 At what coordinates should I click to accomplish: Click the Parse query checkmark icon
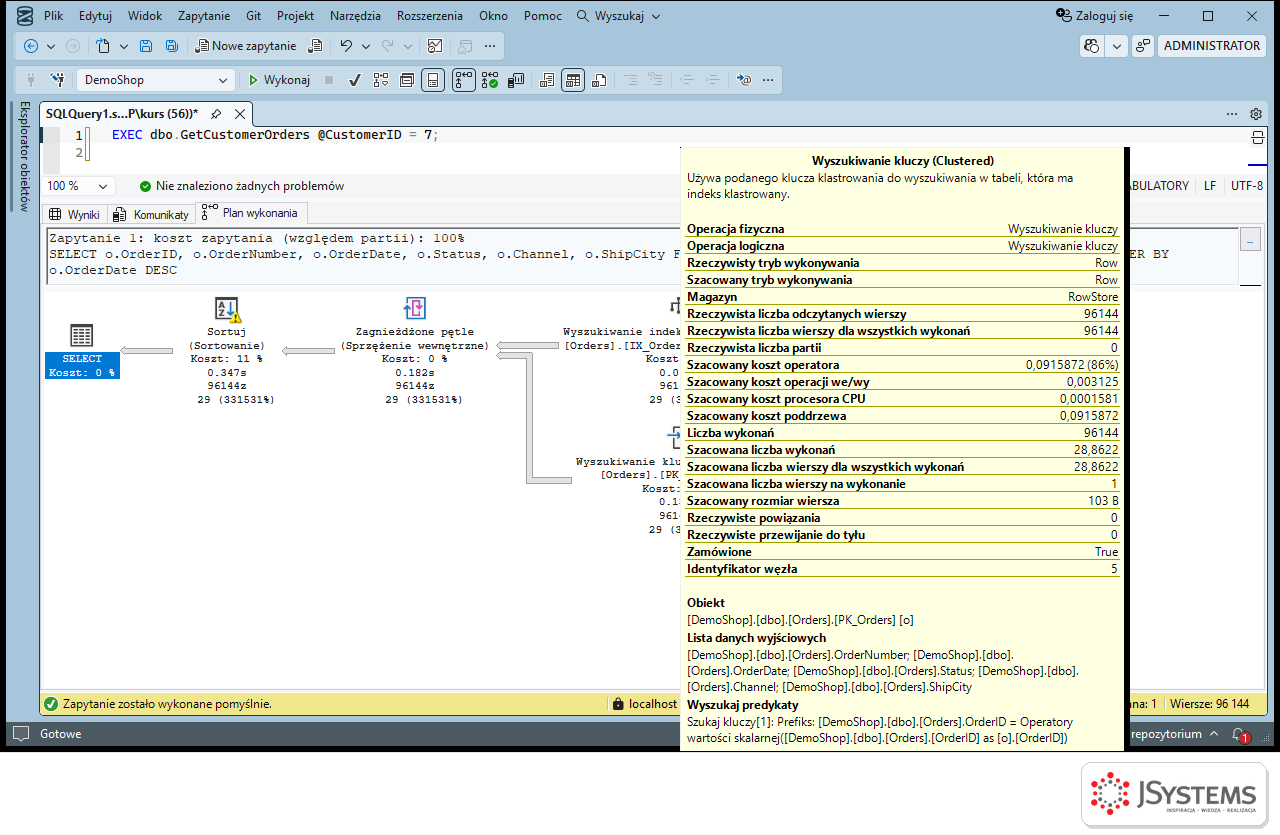354,80
